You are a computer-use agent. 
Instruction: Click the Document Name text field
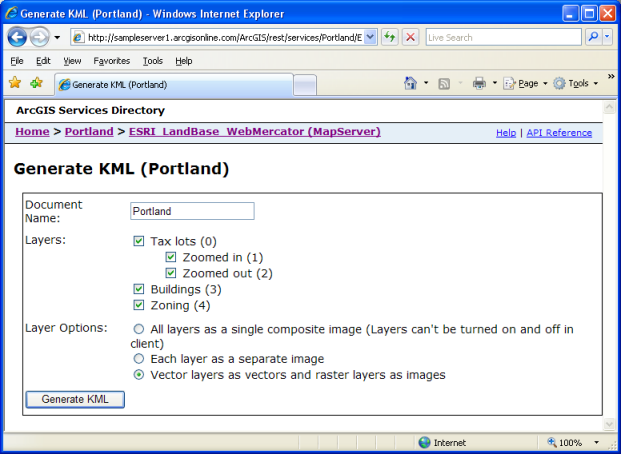192,211
